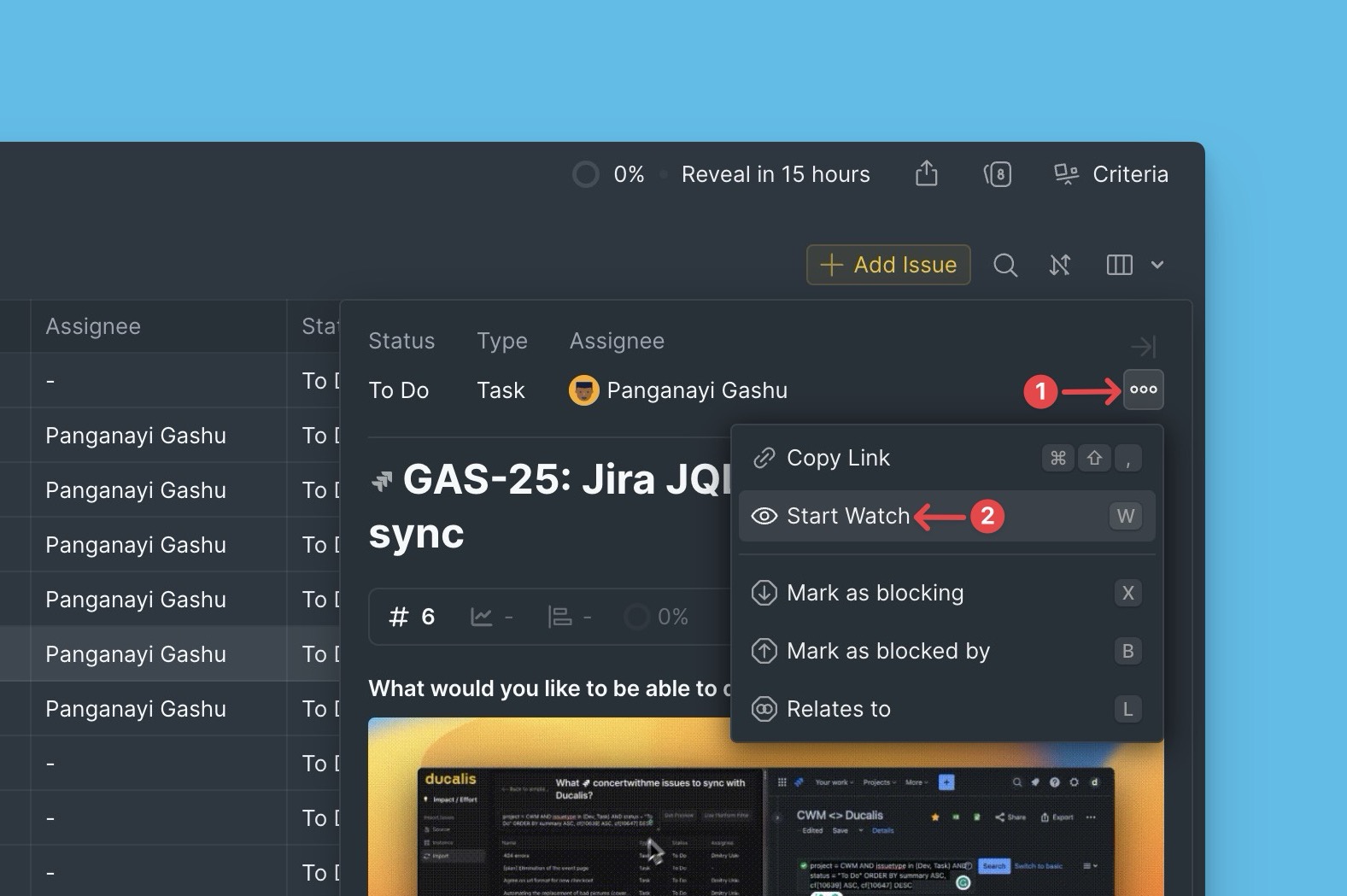Open the planning poker cards icon
This screenshot has height=896, width=1347.
(x=997, y=174)
